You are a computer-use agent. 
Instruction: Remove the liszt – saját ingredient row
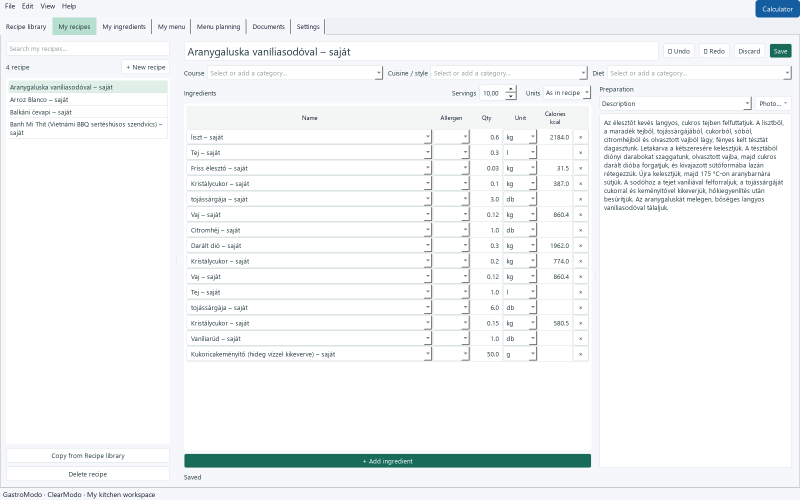tap(580, 137)
